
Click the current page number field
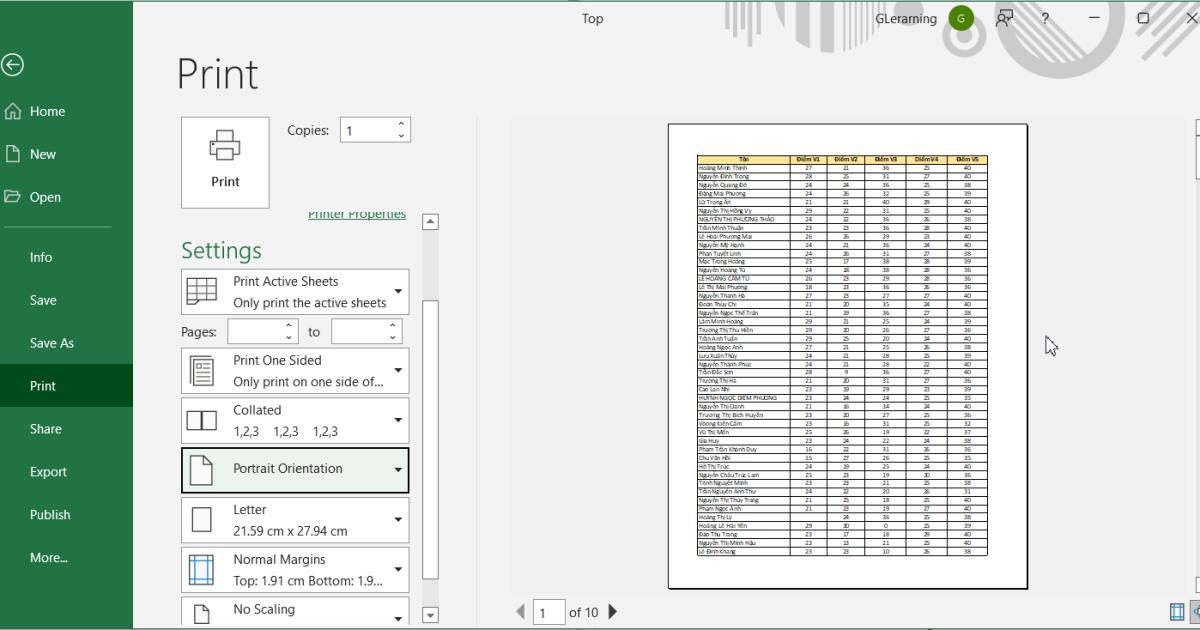tap(548, 612)
